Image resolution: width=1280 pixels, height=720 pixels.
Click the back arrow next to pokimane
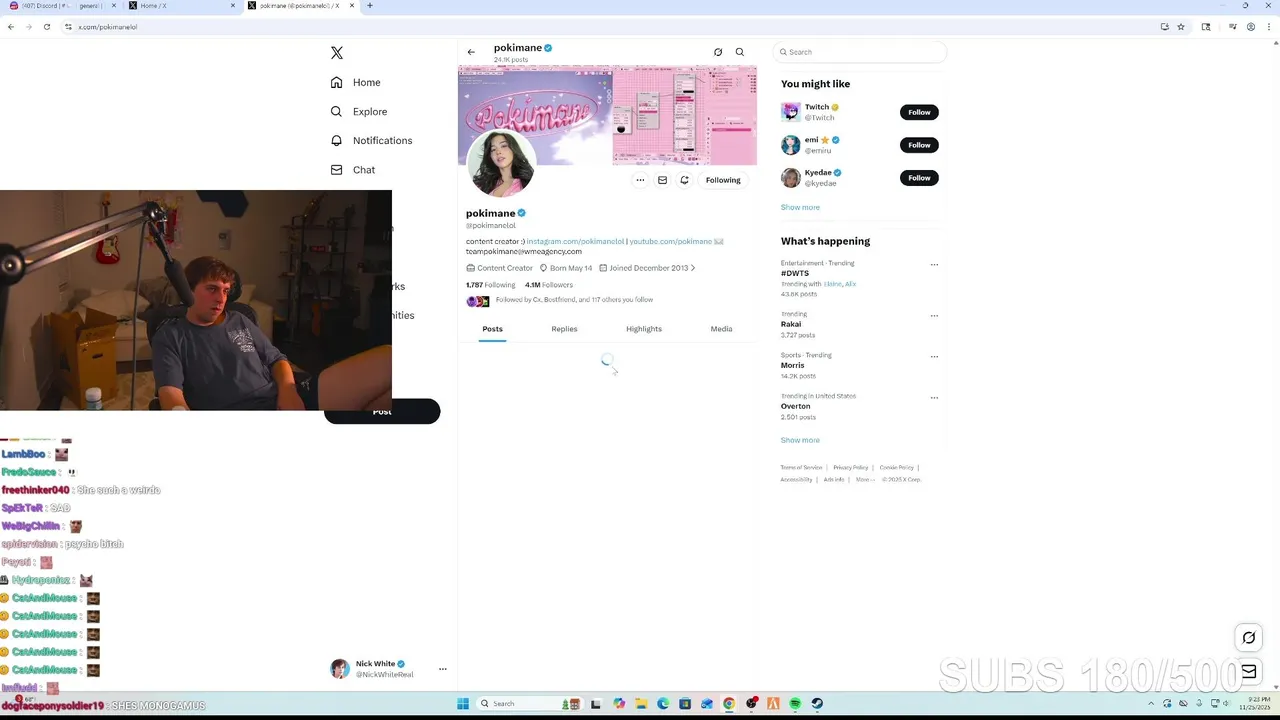click(x=471, y=52)
